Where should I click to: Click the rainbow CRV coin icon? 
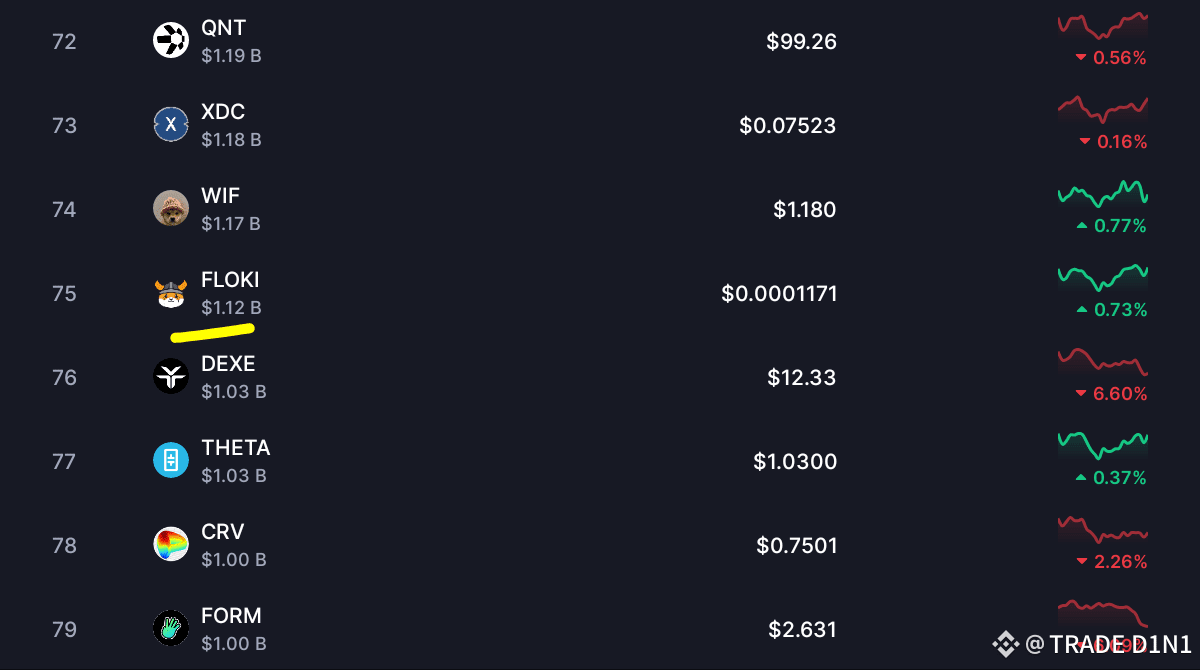[171, 545]
